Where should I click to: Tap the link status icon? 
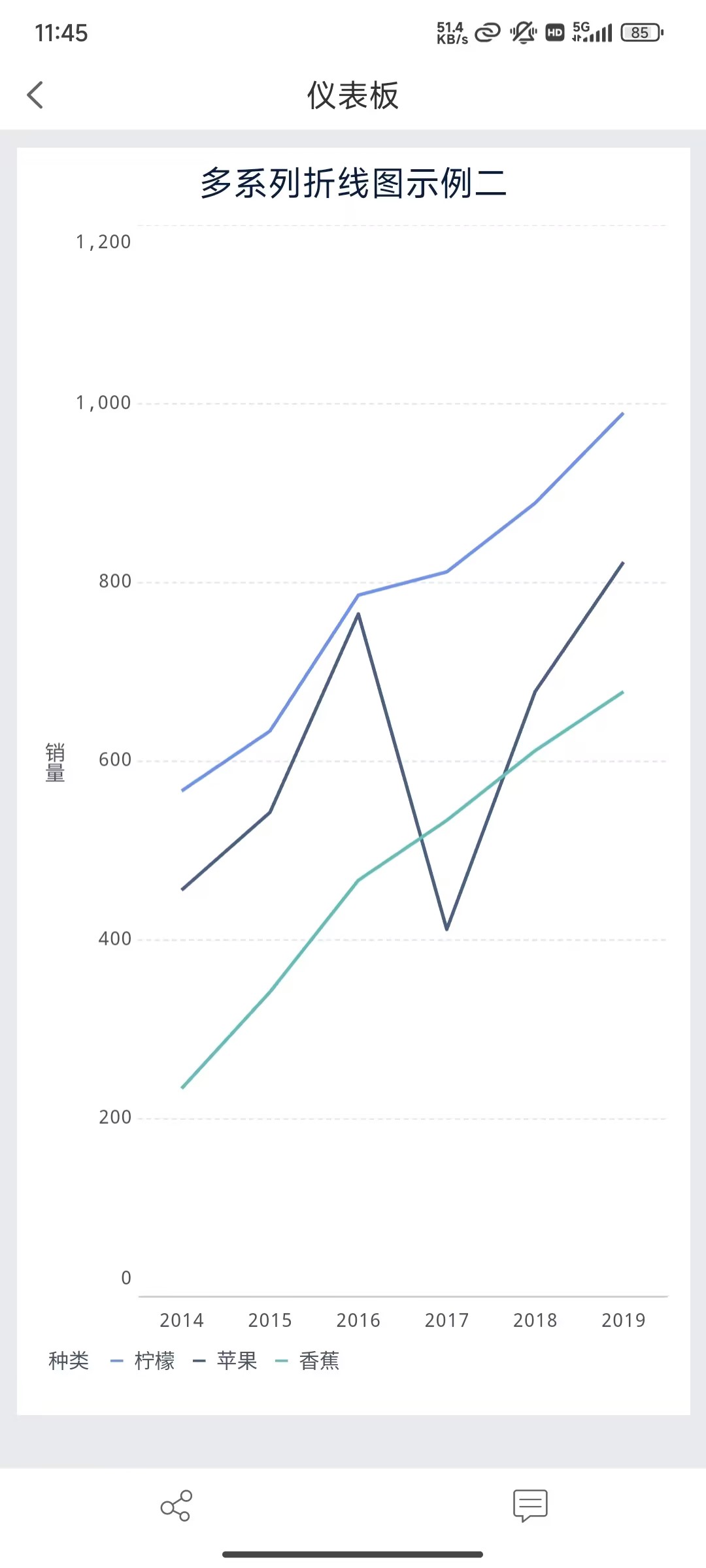click(x=487, y=32)
